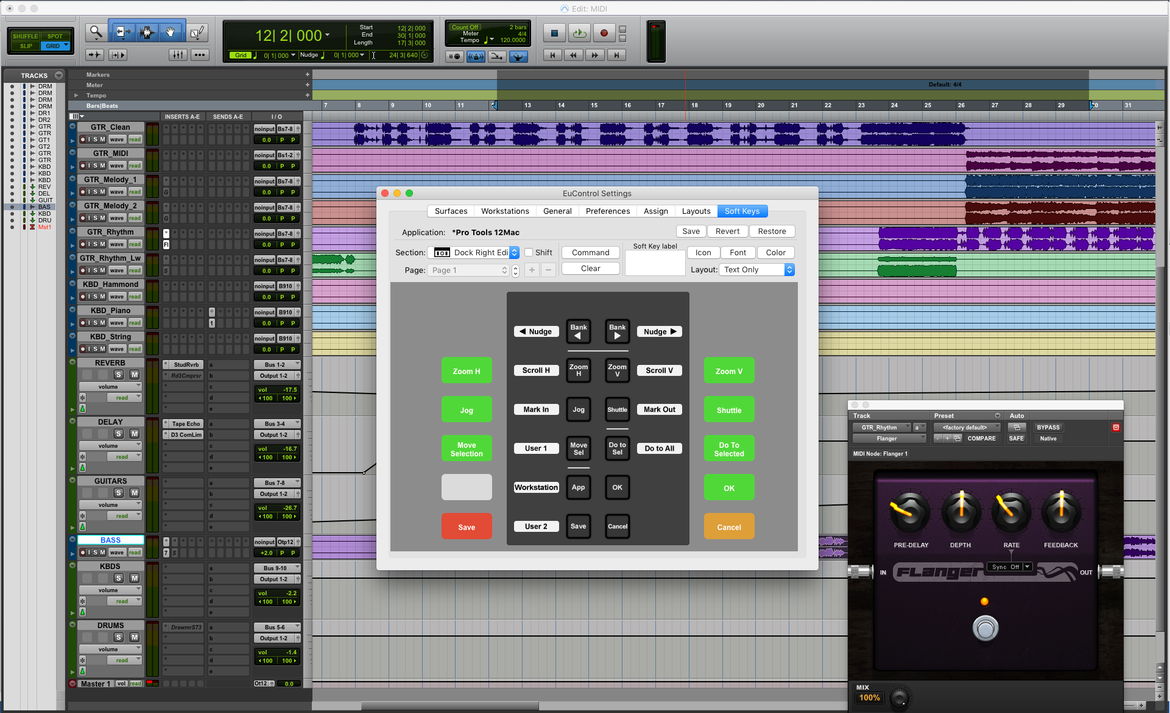Viewport: 1170px width, 713px height.
Task: Click the Restore button
Action: pyautogui.click(x=772, y=231)
